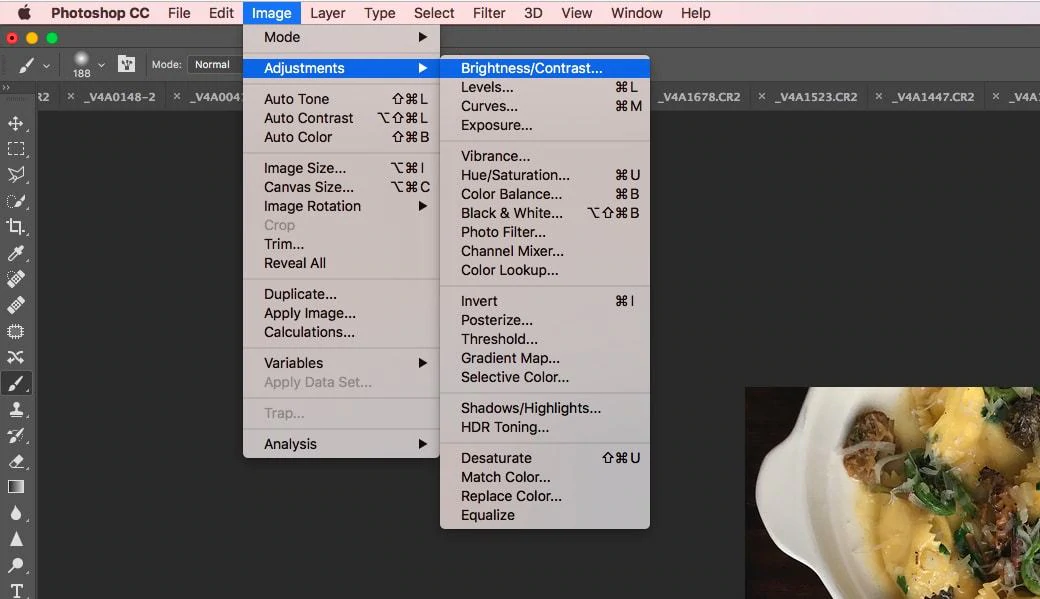This screenshot has height=599, width=1040.
Task: Close the _V4A1447.CR2 tab
Action: tap(879, 96)
